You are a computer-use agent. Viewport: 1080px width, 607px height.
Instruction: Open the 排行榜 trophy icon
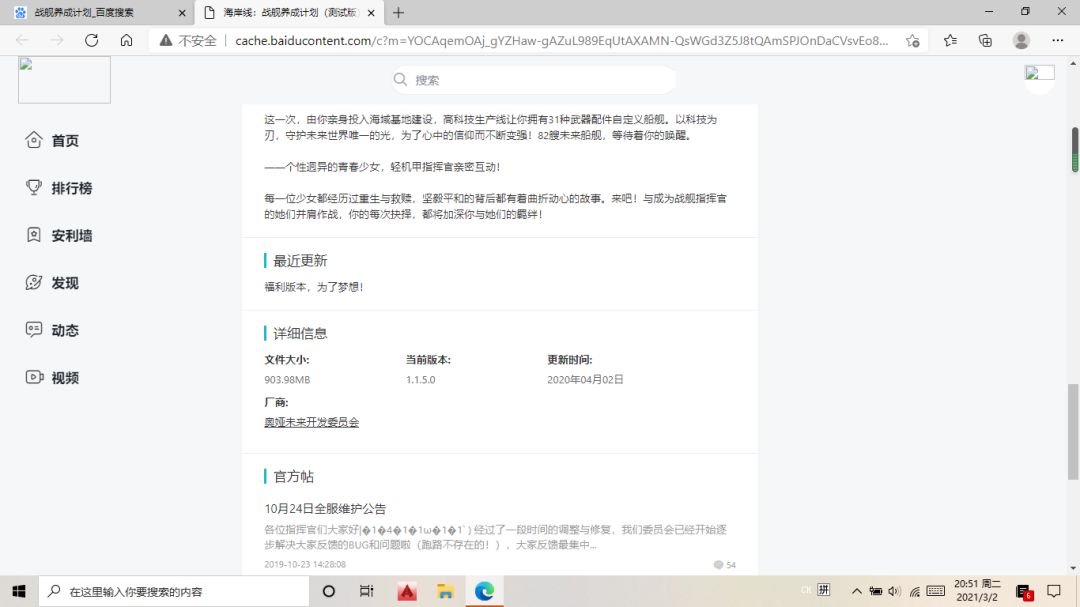tap(34, 188)
